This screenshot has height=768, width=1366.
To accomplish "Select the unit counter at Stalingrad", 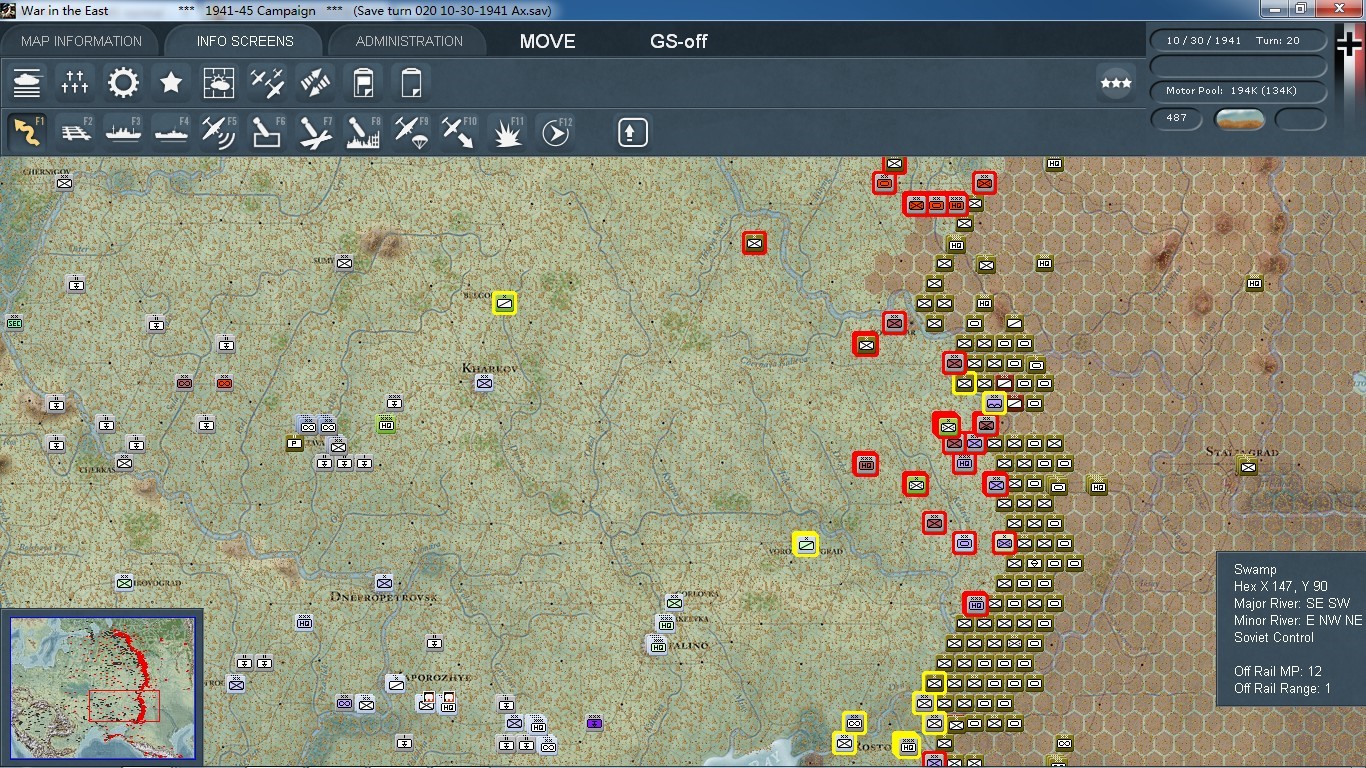I will click(1248, 466).
